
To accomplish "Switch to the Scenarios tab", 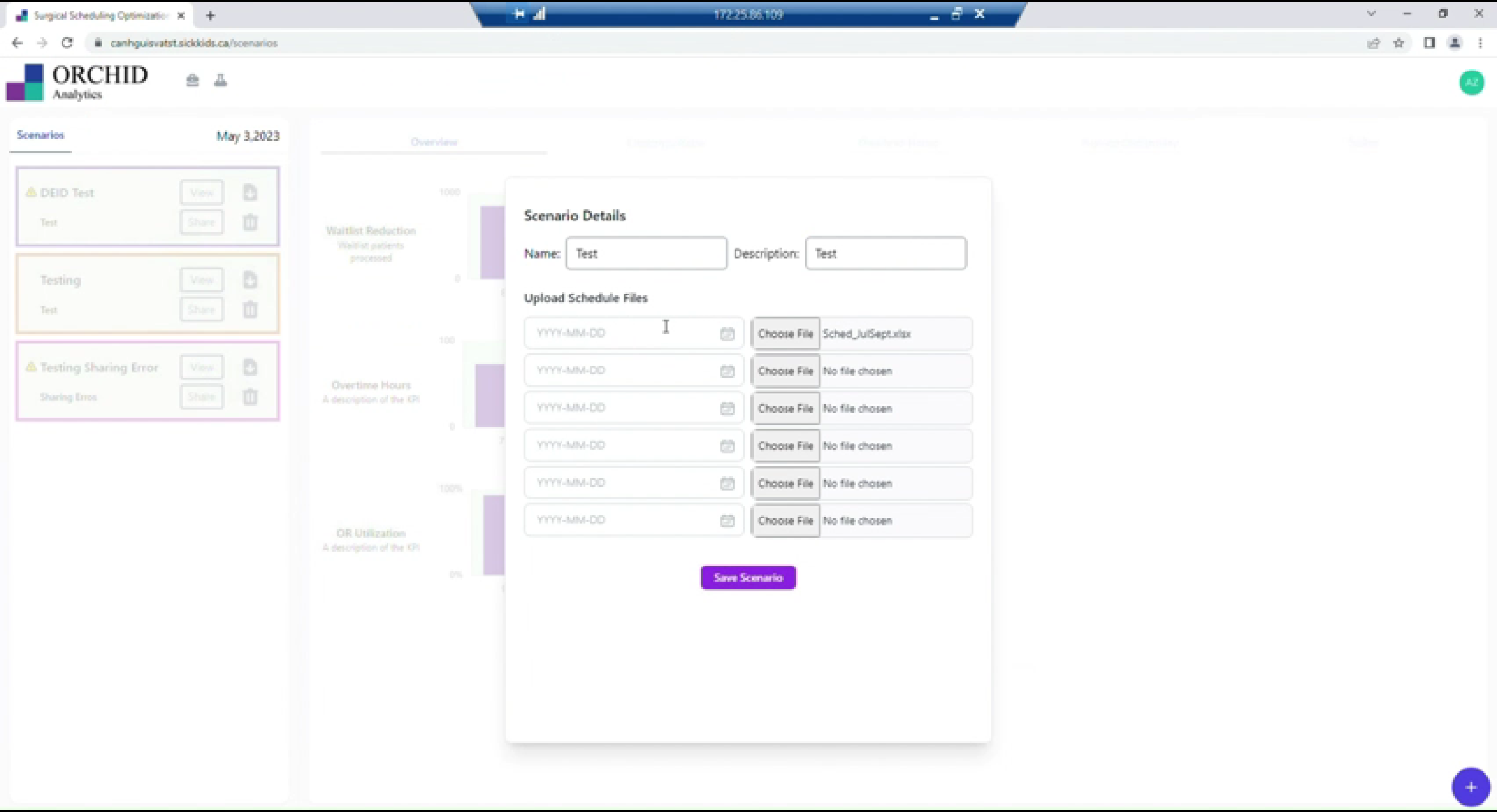I will pyautogui.click(x=40, y=135).
